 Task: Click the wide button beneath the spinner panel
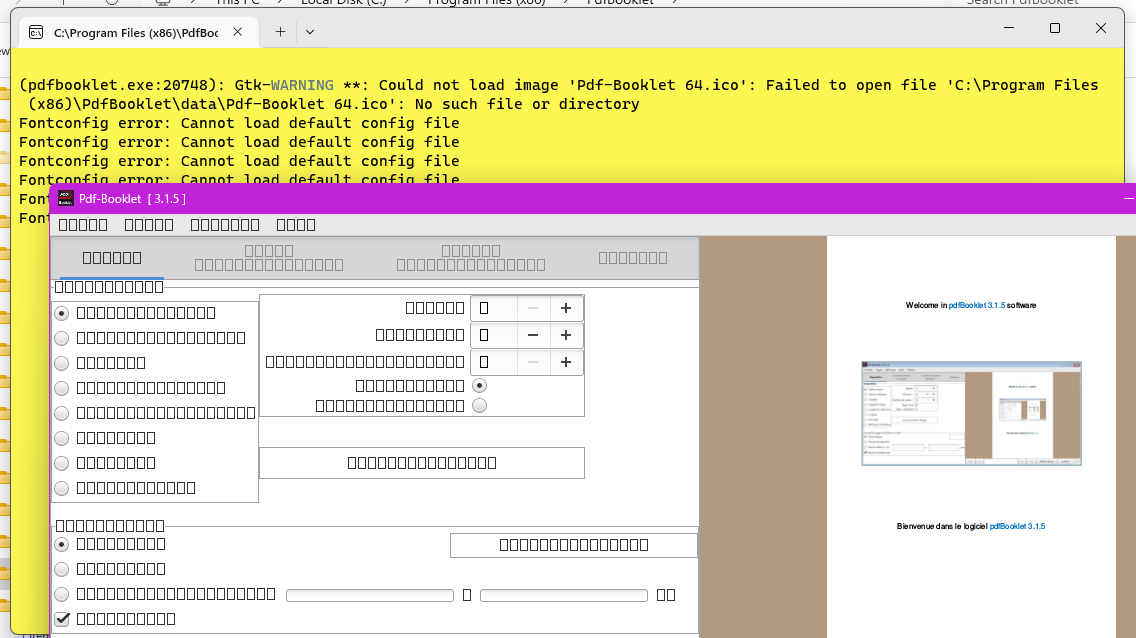tap(421, 462)
